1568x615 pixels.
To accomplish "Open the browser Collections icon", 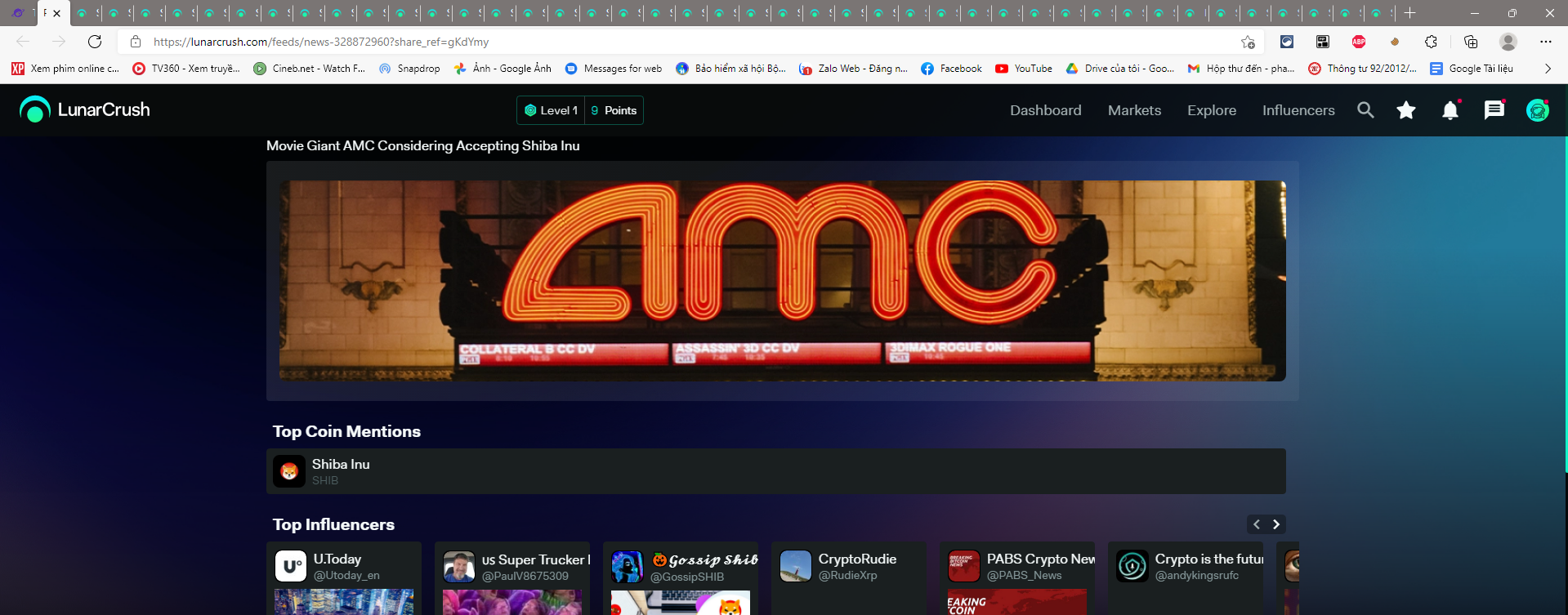I will 1471,42.
